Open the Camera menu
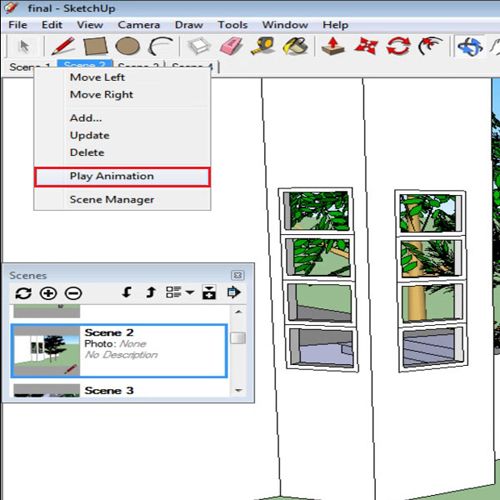This screenshot has height=500, width=500. (139, 25)
